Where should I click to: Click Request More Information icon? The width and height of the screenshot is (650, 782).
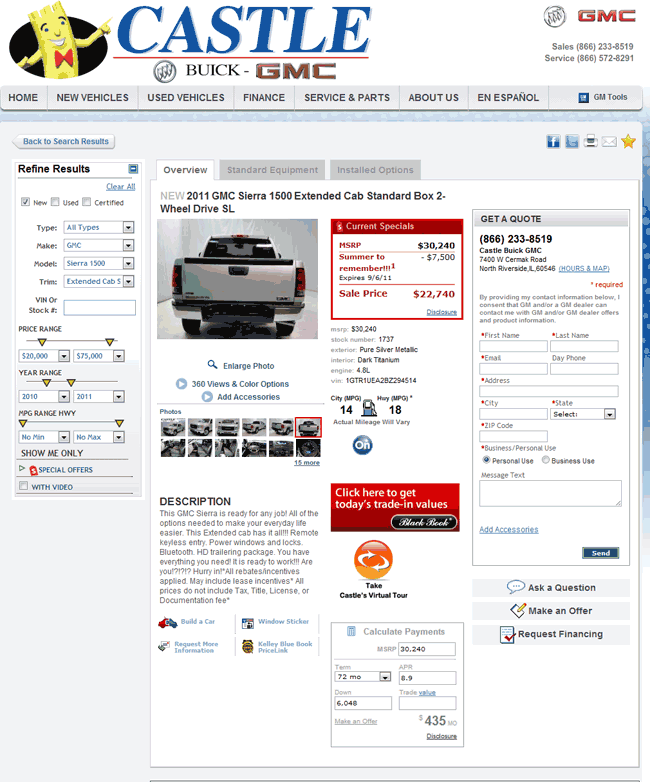pos(164,647)
